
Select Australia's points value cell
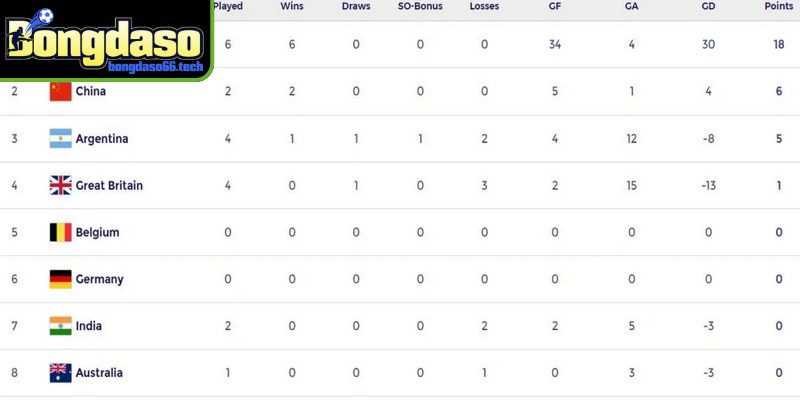click(778, 373)
